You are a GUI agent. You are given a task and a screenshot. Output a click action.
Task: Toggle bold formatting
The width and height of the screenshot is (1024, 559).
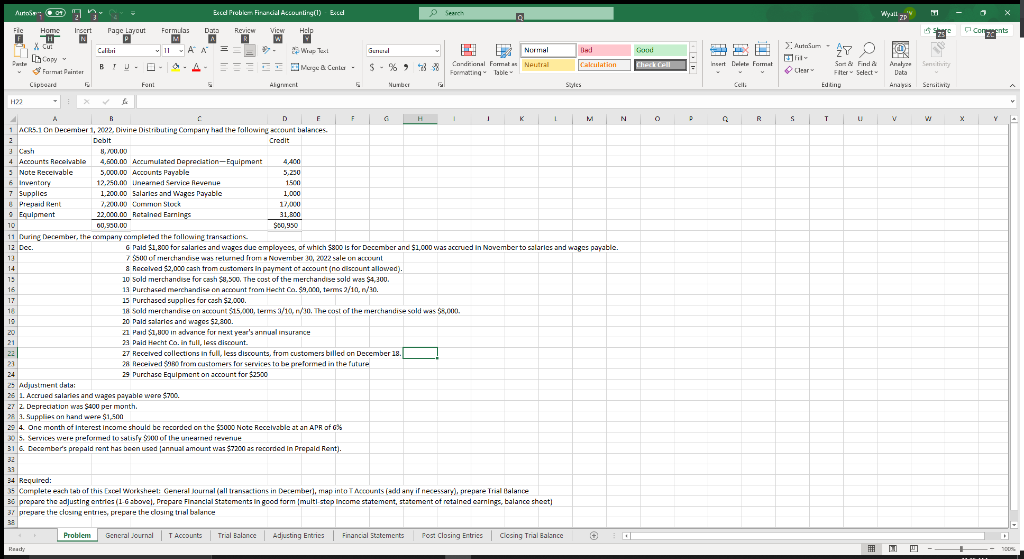click(x=102, y=67)
